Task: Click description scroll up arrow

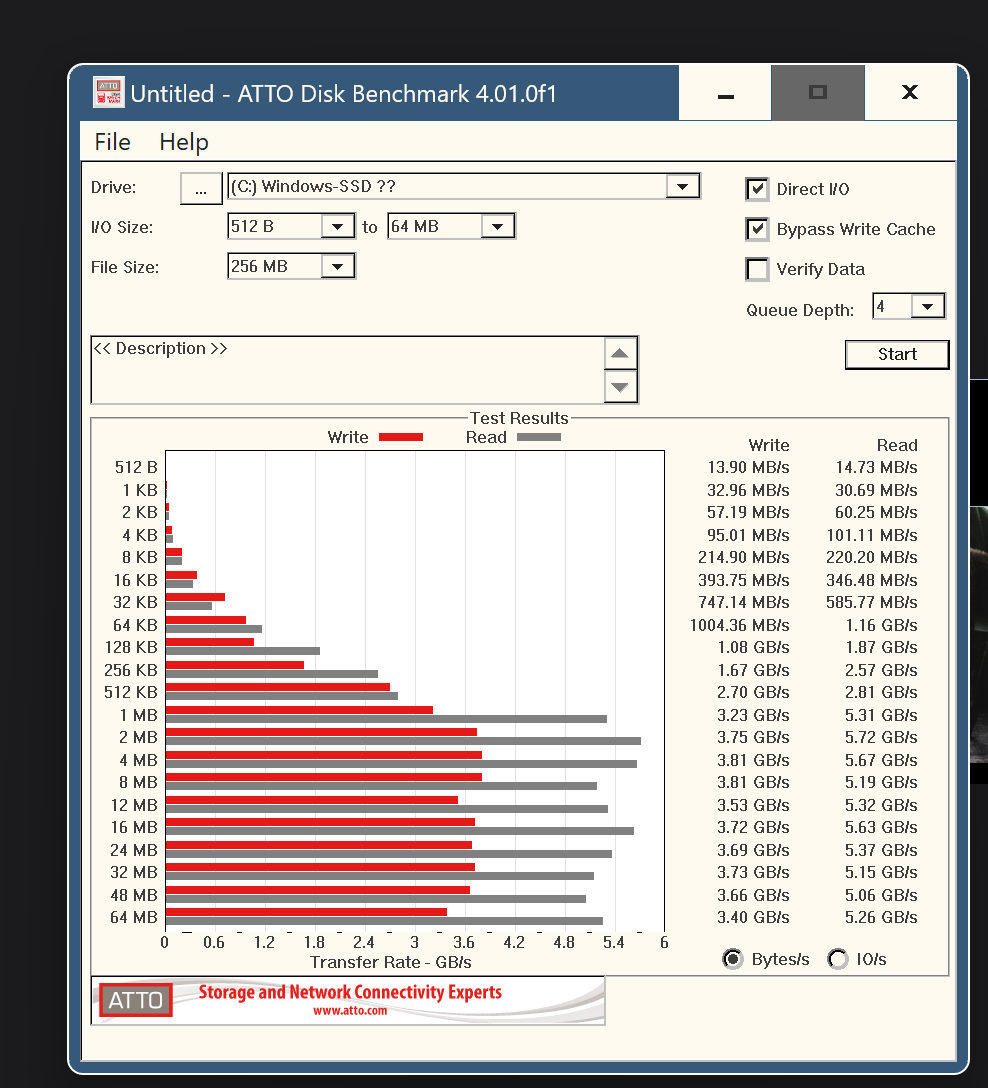Action: pos(620,354)
